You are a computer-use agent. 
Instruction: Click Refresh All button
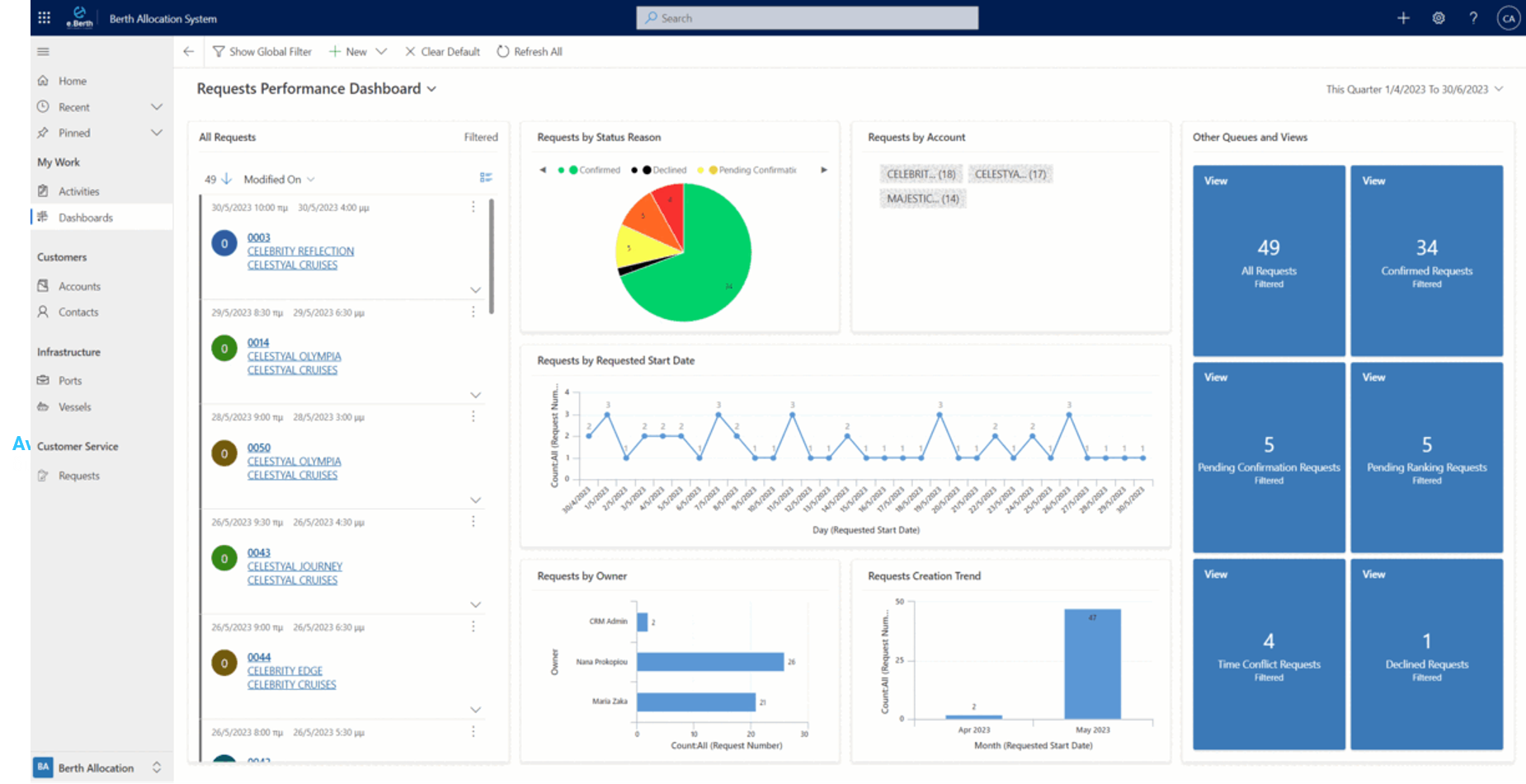coord(530,51)
